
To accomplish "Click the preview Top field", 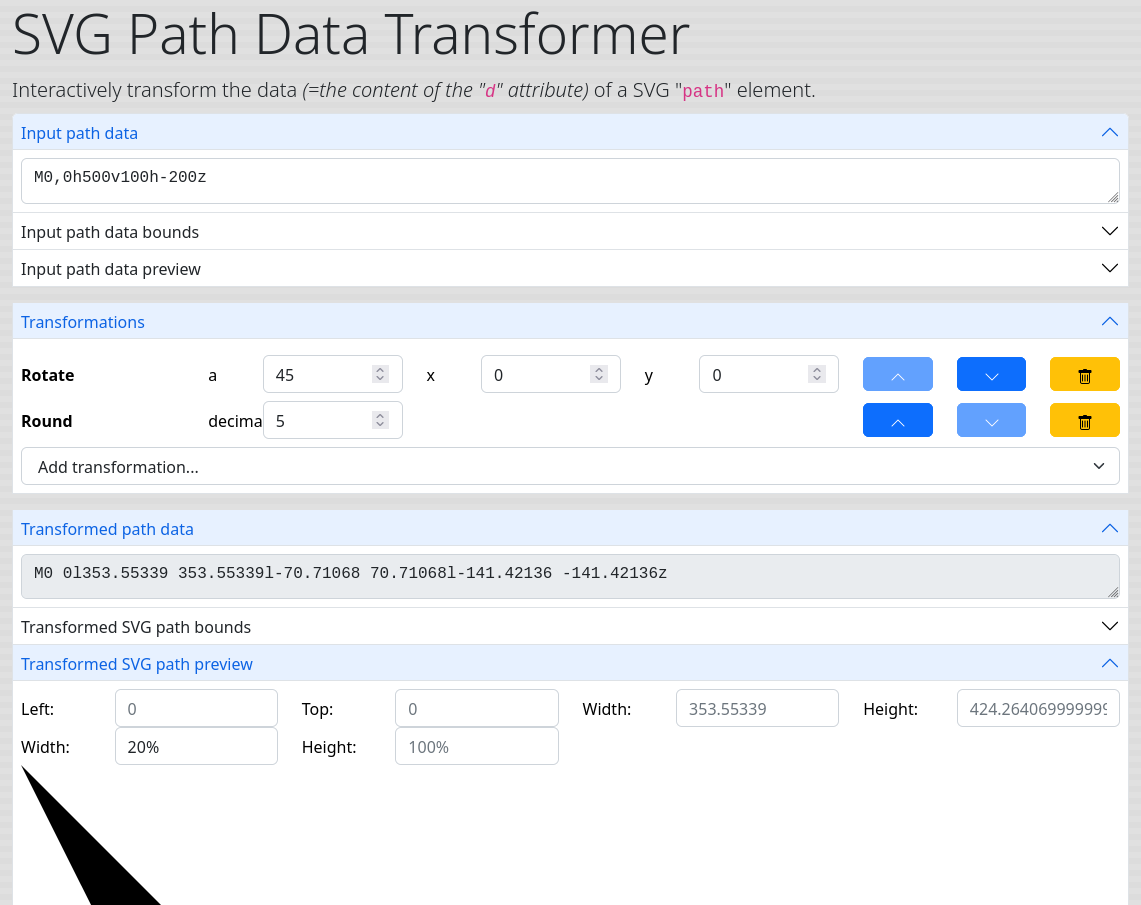I will (477, 709).
